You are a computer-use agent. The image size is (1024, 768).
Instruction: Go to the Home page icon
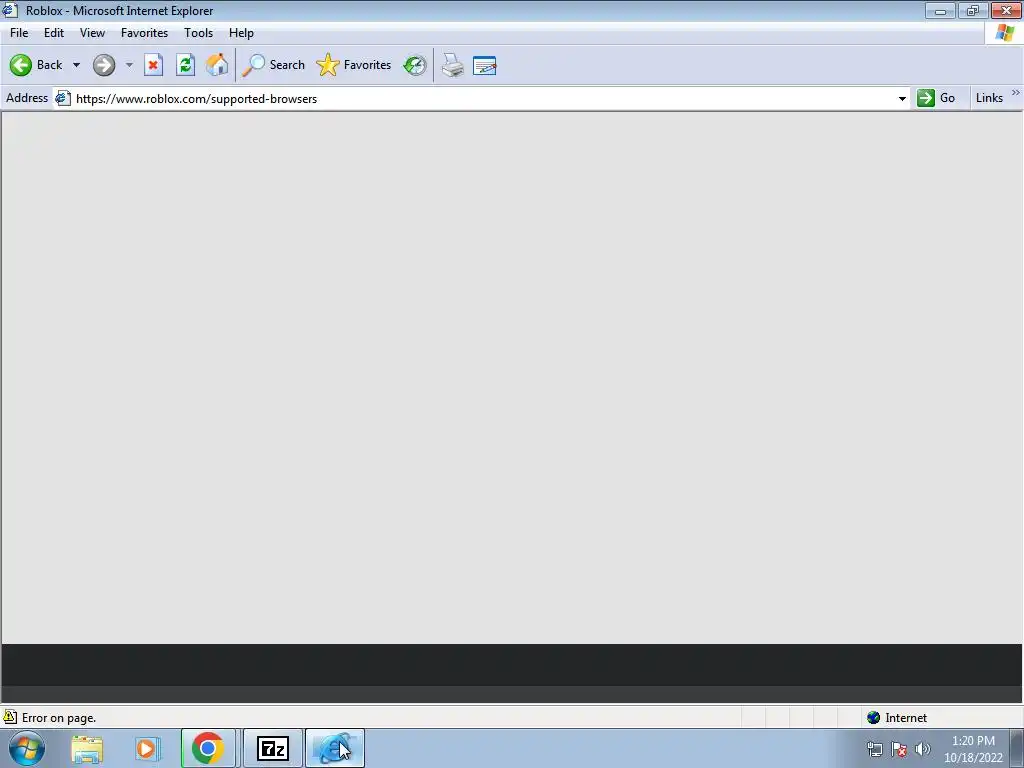[x=217, y=65]
